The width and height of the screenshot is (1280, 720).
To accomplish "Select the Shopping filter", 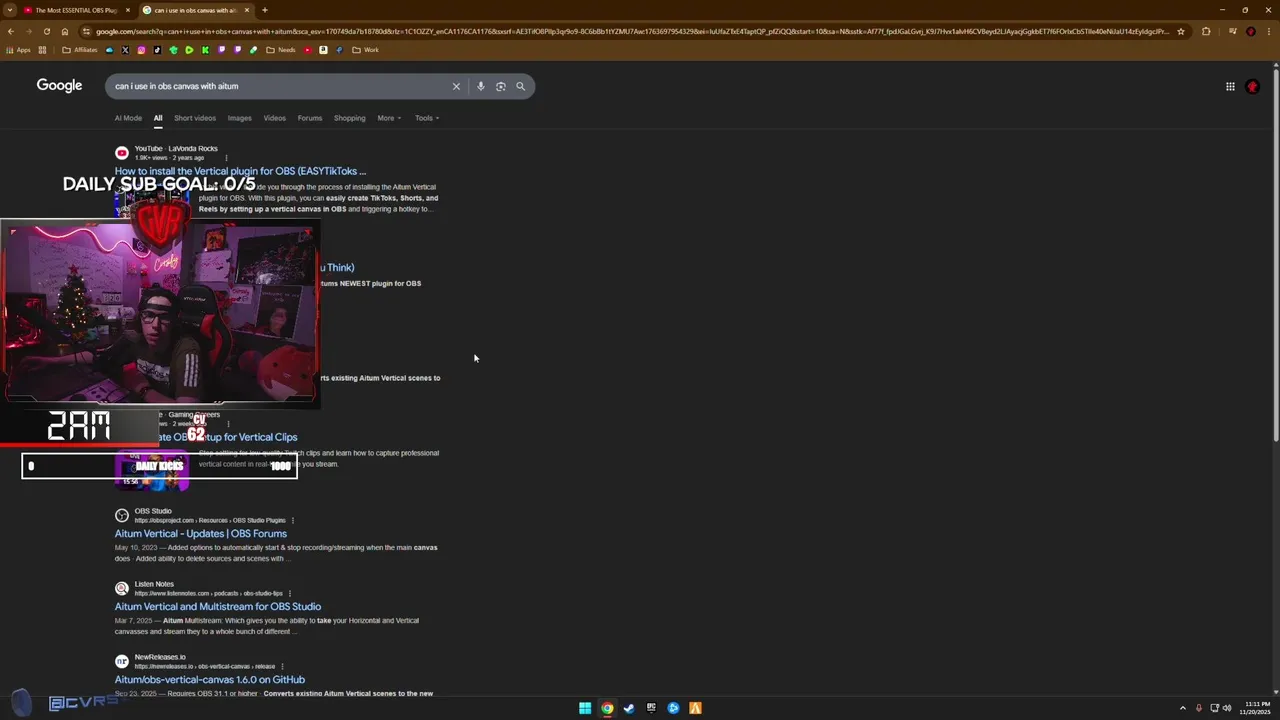I will (349, 118).
